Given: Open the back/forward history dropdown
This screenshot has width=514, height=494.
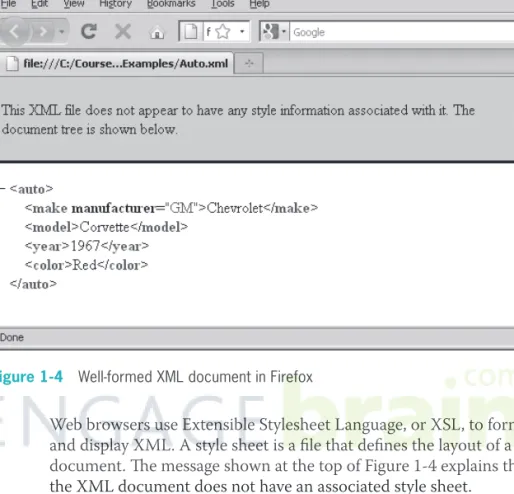Looking at the screenshot, I should tap(62, 32).
